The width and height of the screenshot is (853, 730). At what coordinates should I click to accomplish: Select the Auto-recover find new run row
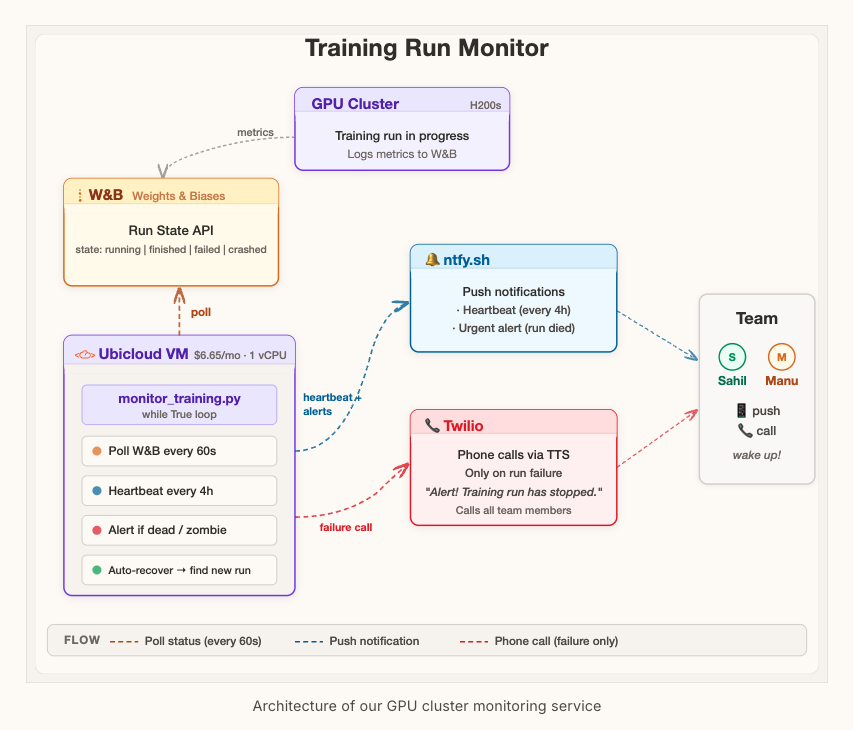click(x=179, y=570)
